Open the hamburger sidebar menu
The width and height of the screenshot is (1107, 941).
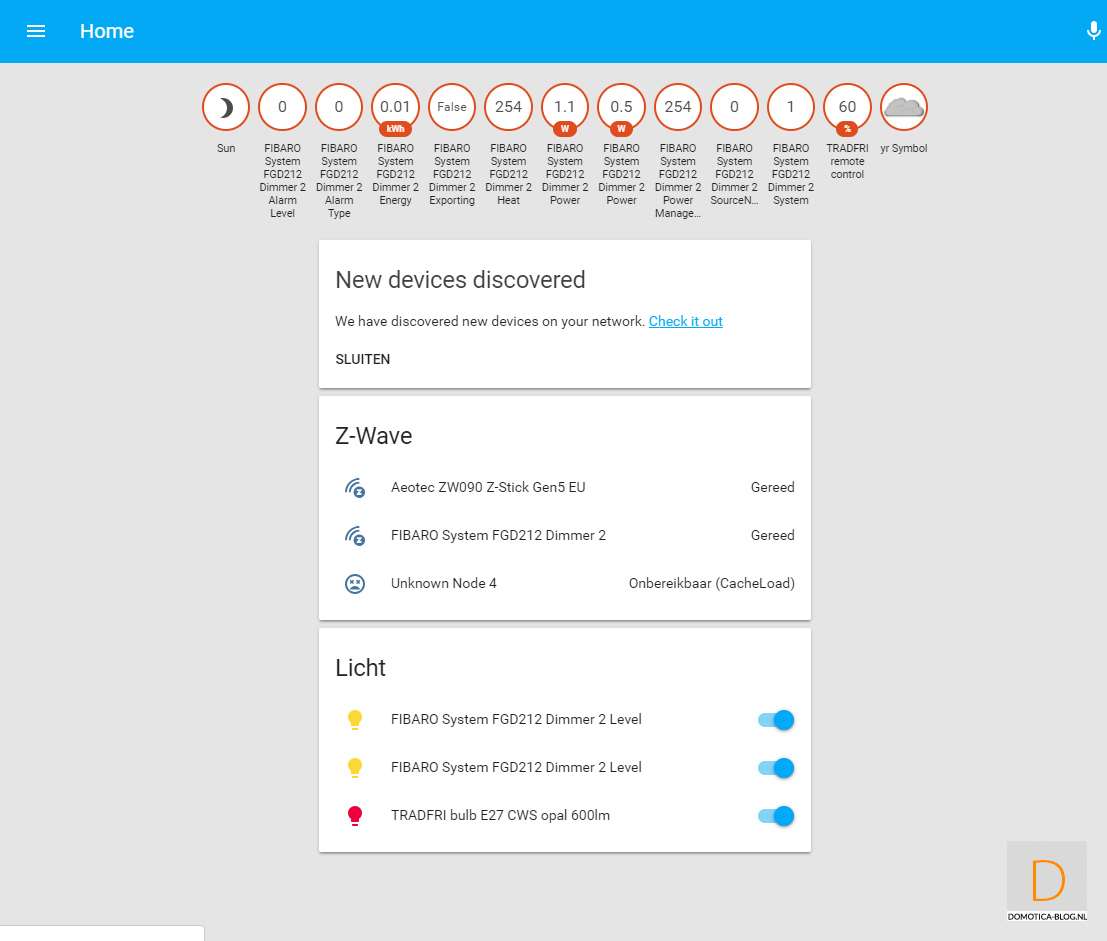tap(36, 31)
